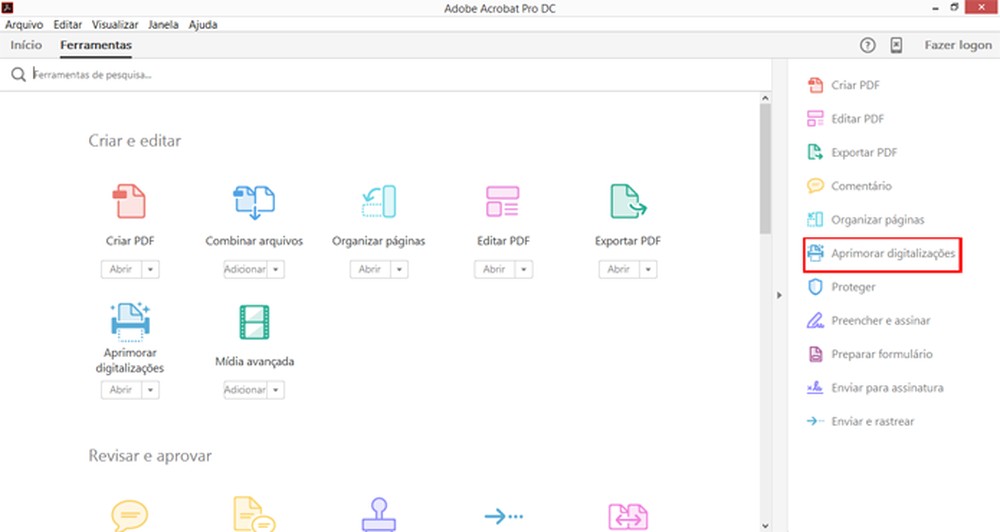
Task: Click the Preparar formulário icon in sidebar
Action: pos(815,354)
